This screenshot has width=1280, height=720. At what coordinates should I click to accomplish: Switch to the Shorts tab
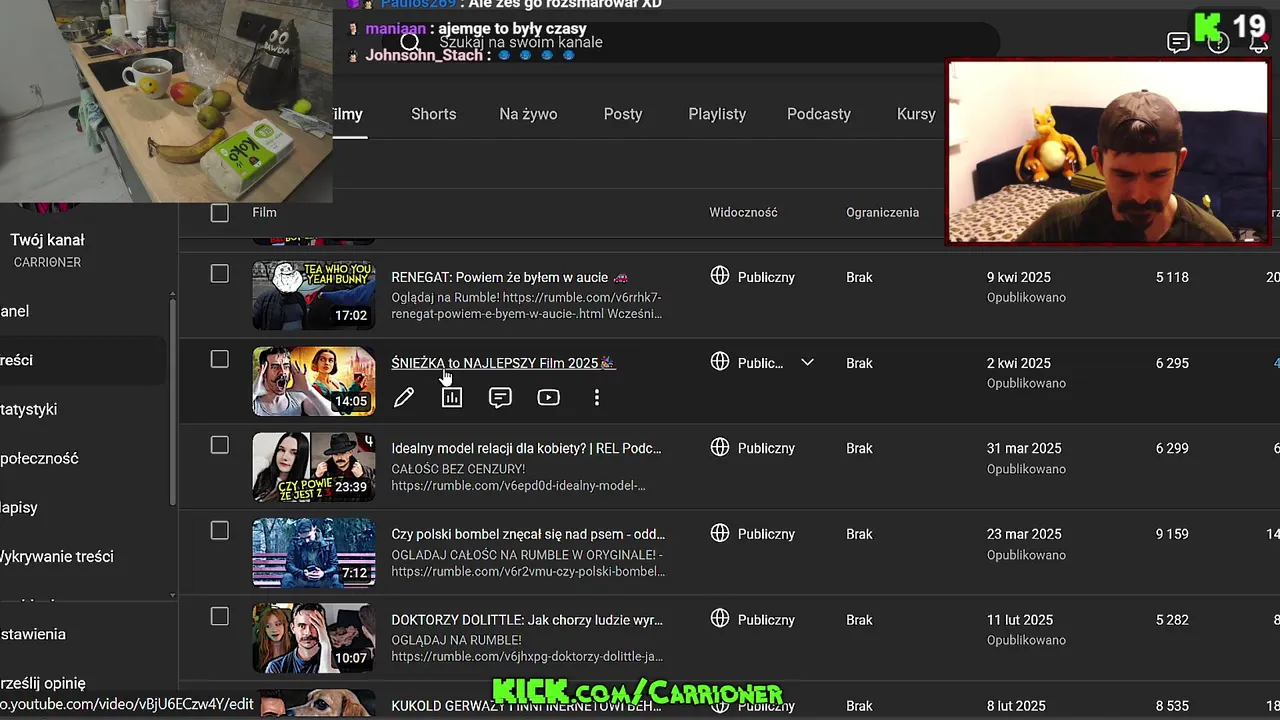pos(434,114)
